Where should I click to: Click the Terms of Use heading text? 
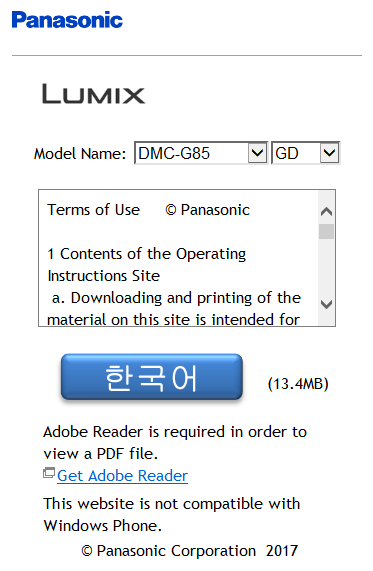click(x=94, y=210)
